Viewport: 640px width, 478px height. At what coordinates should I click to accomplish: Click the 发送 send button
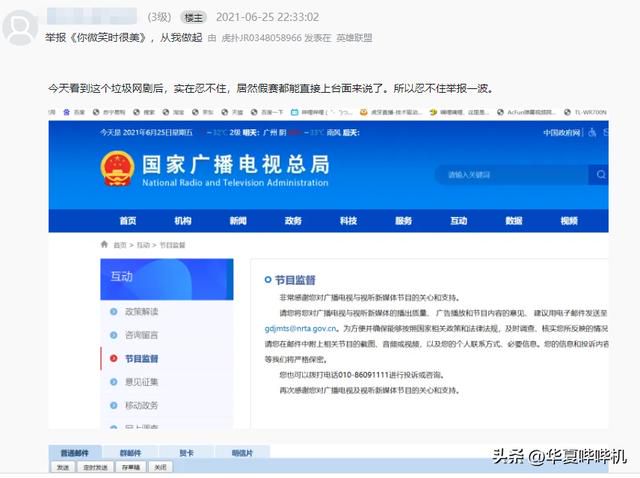click(x=63, y=467)
